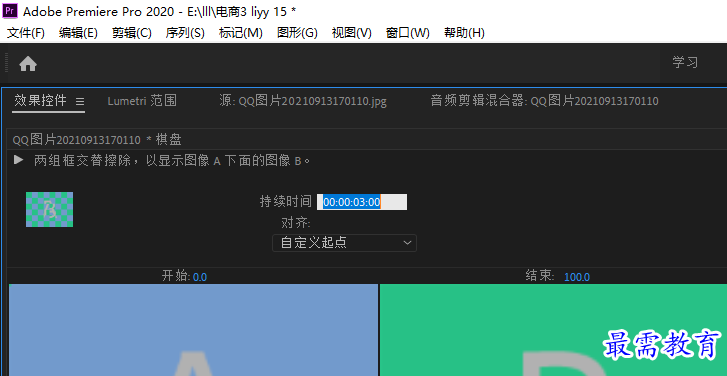The width and height of the screenshot is (727, 376).
Task: Select the 效果控件 tab
Action: [x=40, y=101]
